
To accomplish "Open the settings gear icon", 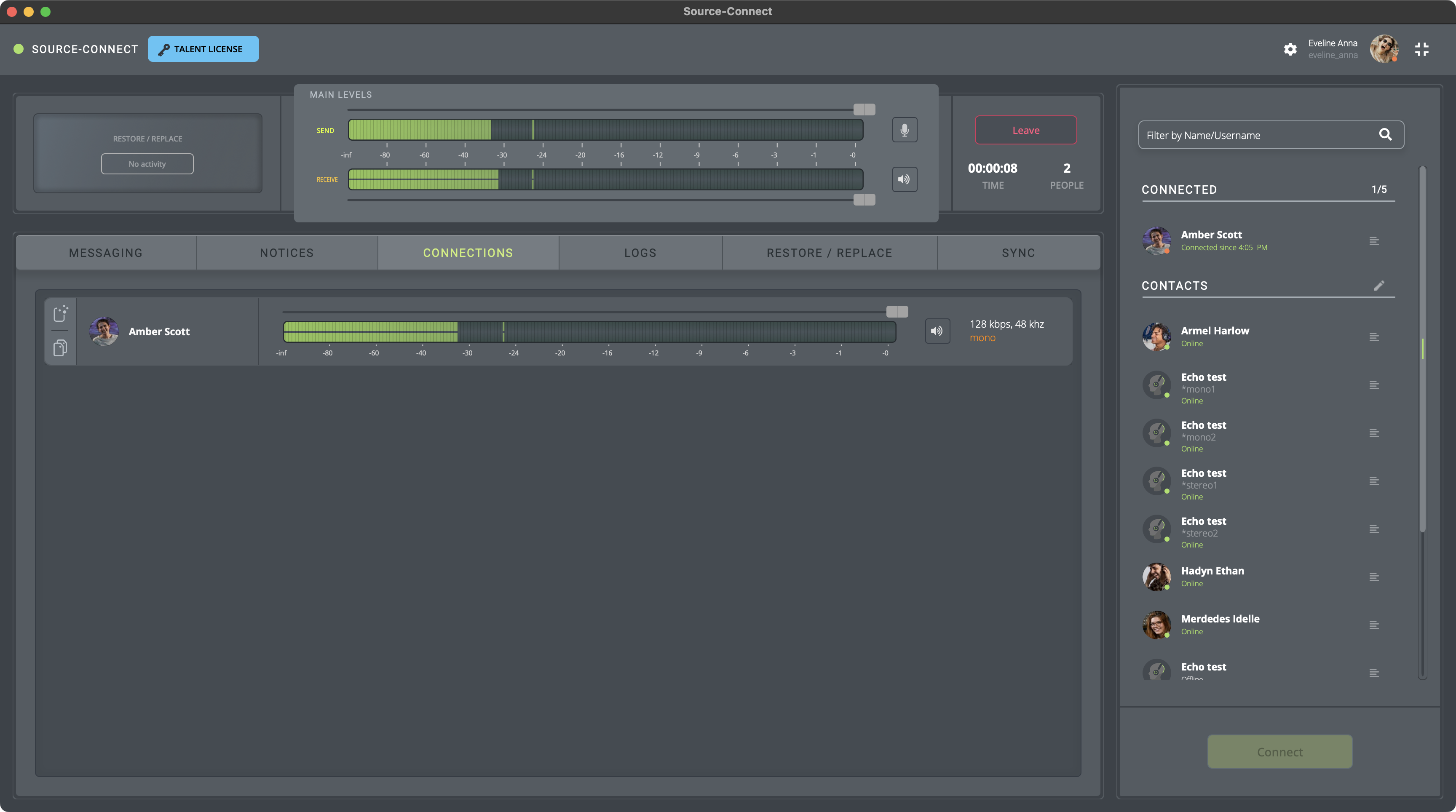I will pyautogui.click(x=1290, y=49).
